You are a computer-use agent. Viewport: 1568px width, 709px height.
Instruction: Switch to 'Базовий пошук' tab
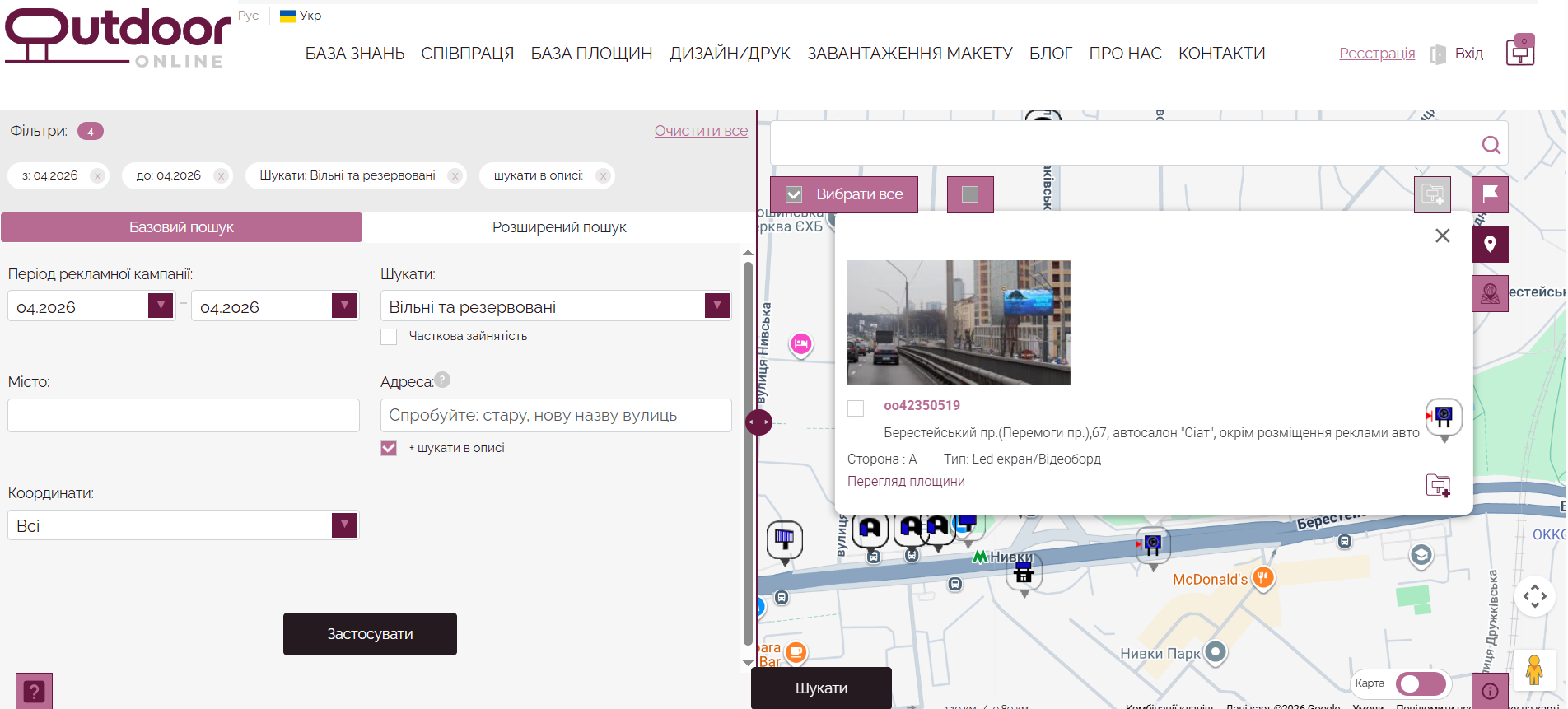[x=181, y=227]
